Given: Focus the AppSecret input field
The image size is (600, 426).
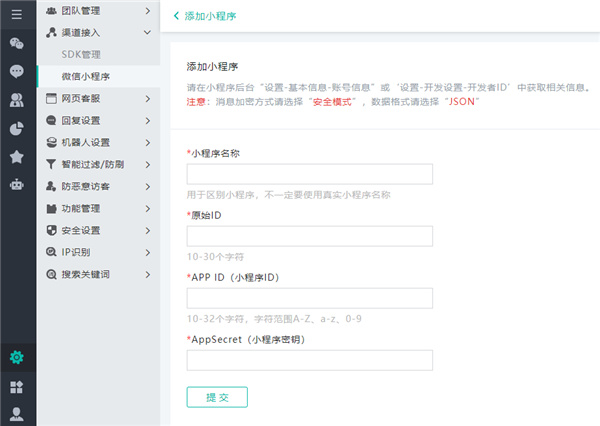Looking at the screenshot, I should click(309, 360).
